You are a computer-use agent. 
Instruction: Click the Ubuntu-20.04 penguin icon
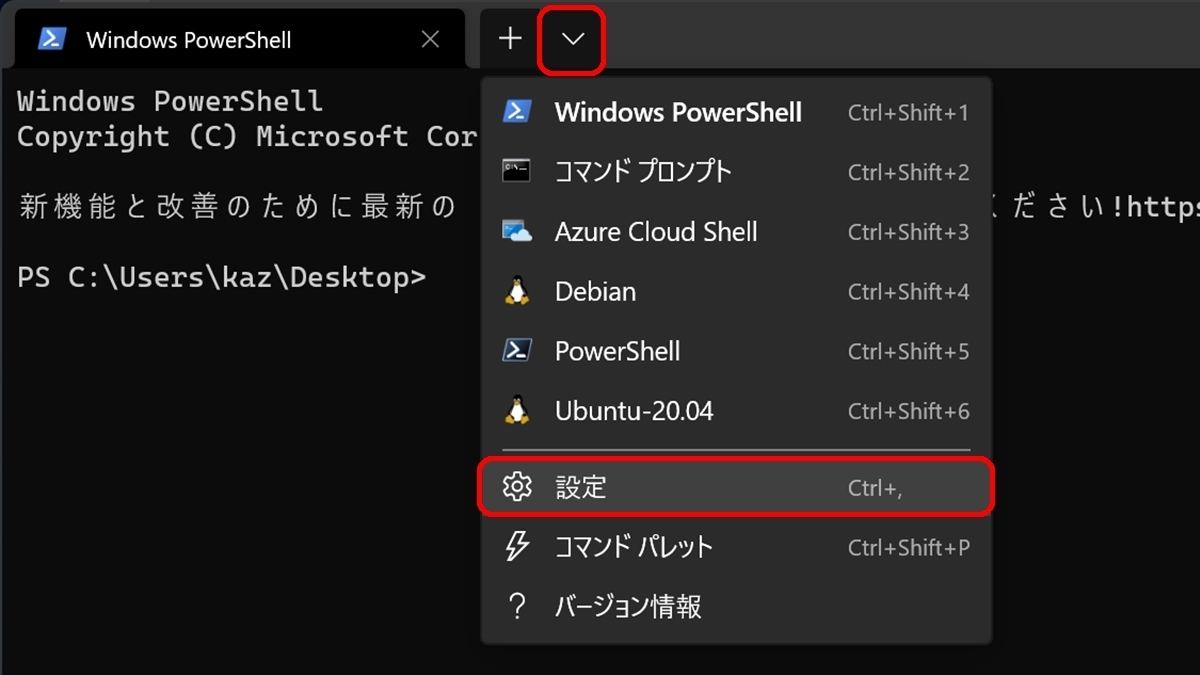pyautogui.click(x=517, y=411)
